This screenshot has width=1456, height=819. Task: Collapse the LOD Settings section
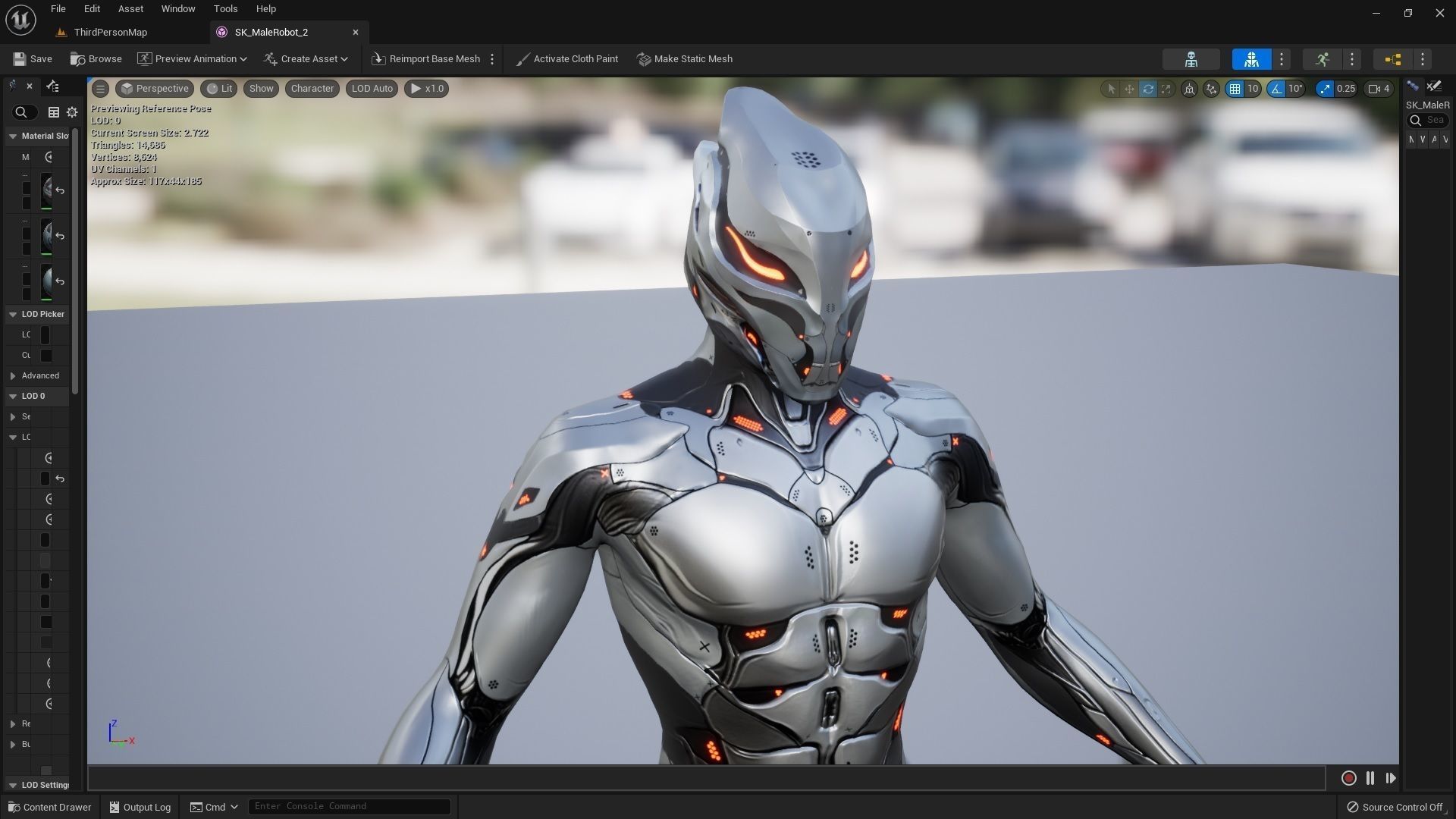pos(13,785)
